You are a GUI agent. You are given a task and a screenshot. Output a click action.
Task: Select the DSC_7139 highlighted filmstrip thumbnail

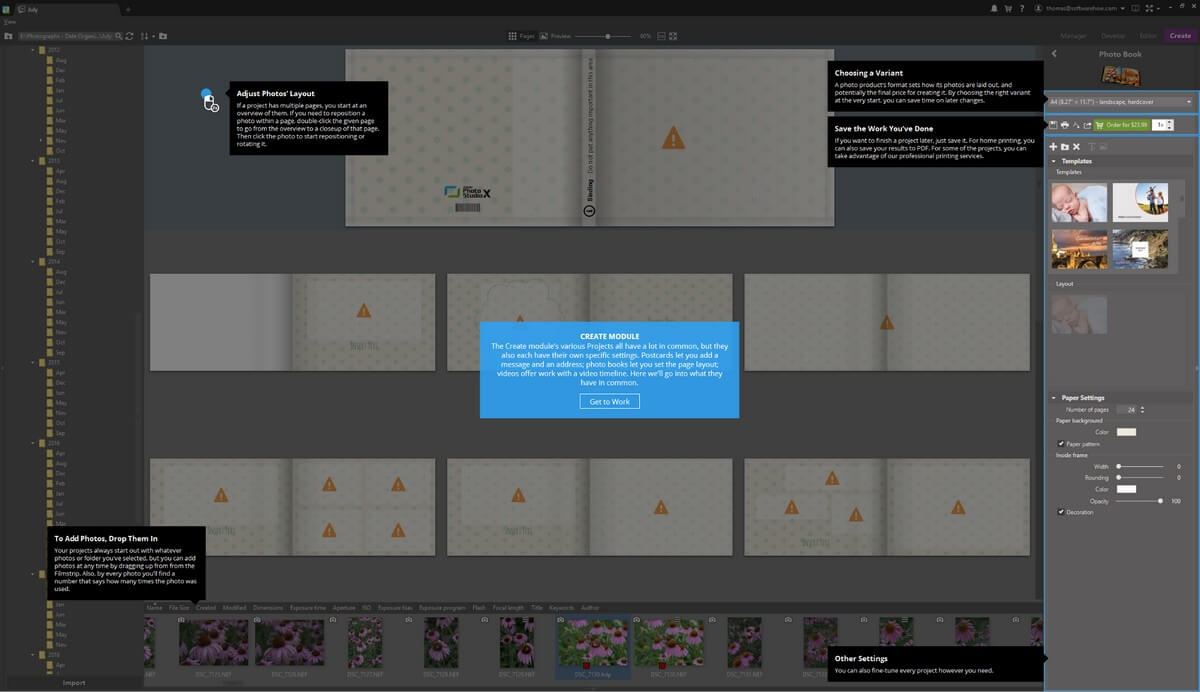click(592, 642)
